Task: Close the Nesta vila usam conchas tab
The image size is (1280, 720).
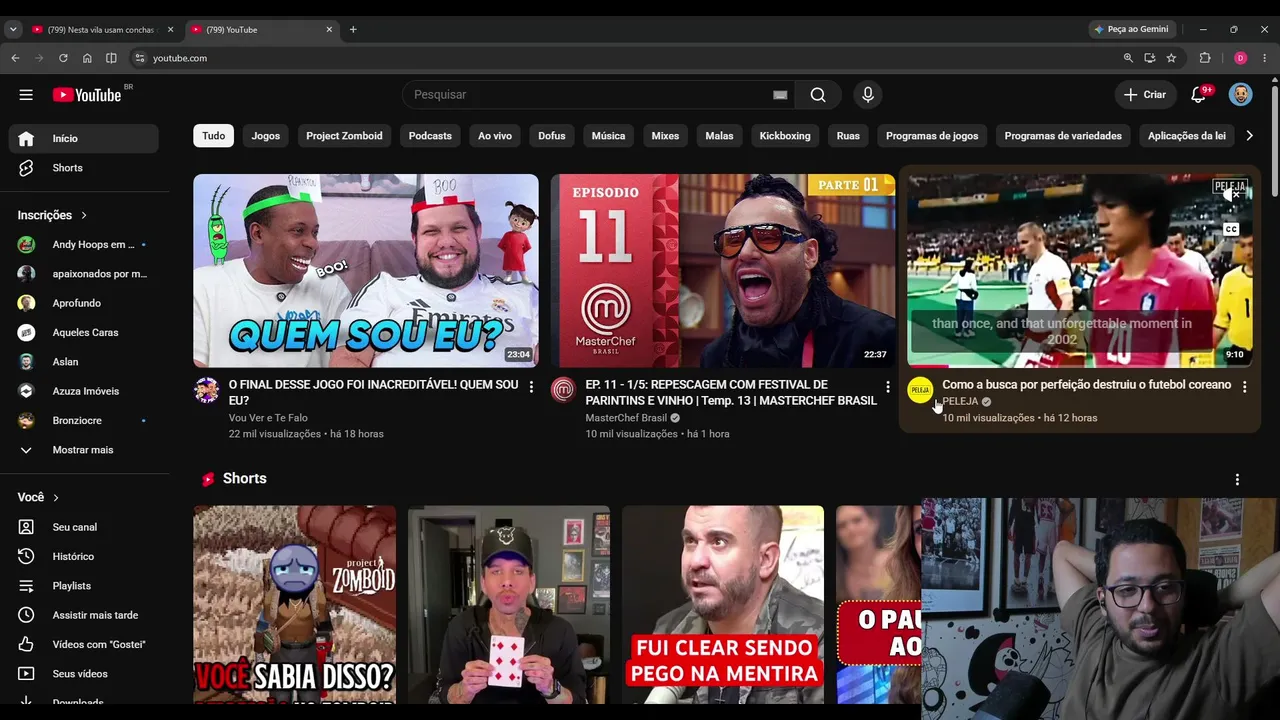Action: (x=171, y=30)
